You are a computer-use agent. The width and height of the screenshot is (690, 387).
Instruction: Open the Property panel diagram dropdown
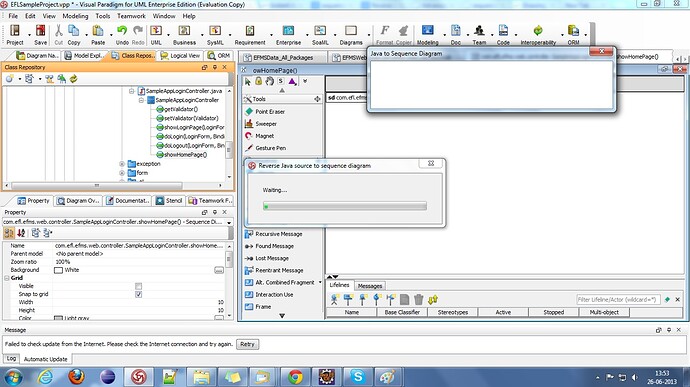(x=229, y=222)
